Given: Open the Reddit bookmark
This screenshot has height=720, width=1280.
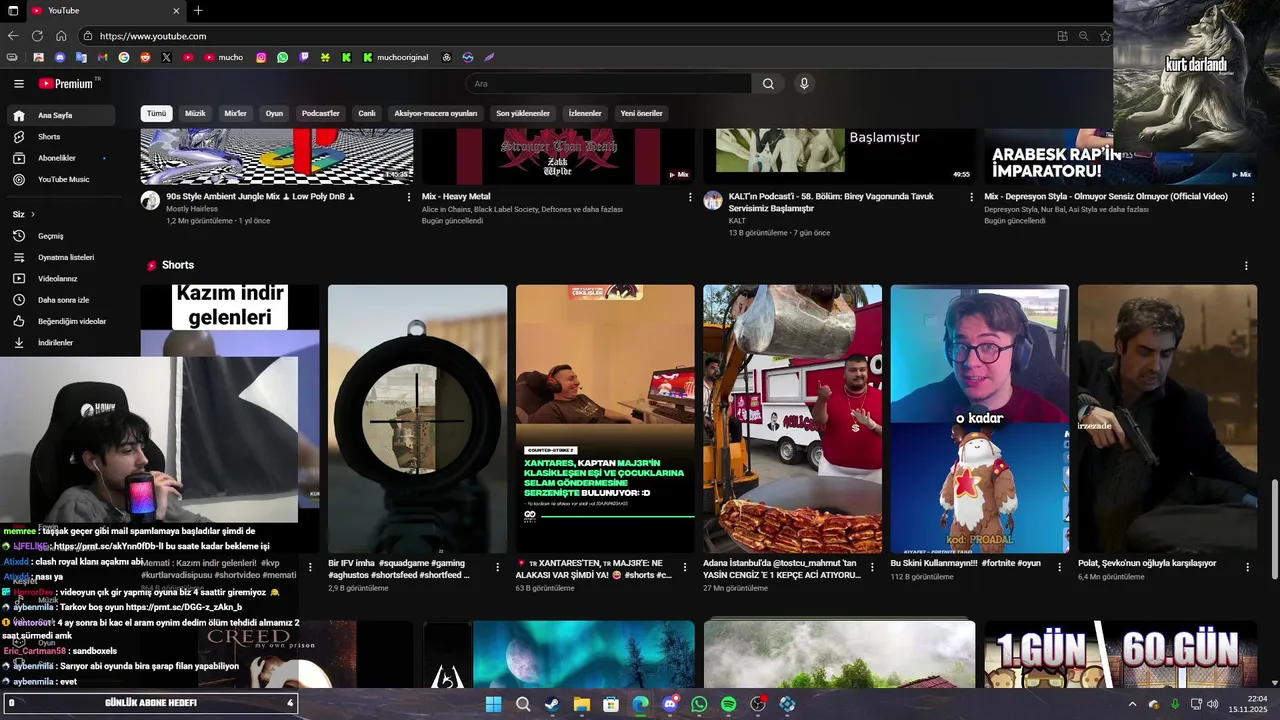Looking at the screenshot, I should [x=145, y=58].
